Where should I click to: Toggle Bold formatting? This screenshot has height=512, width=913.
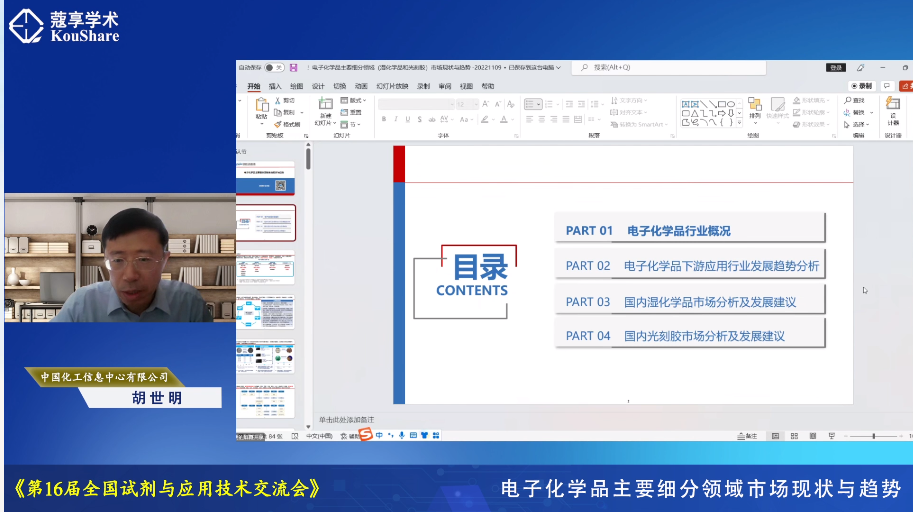pyautogui.click(x=384, y=119)
